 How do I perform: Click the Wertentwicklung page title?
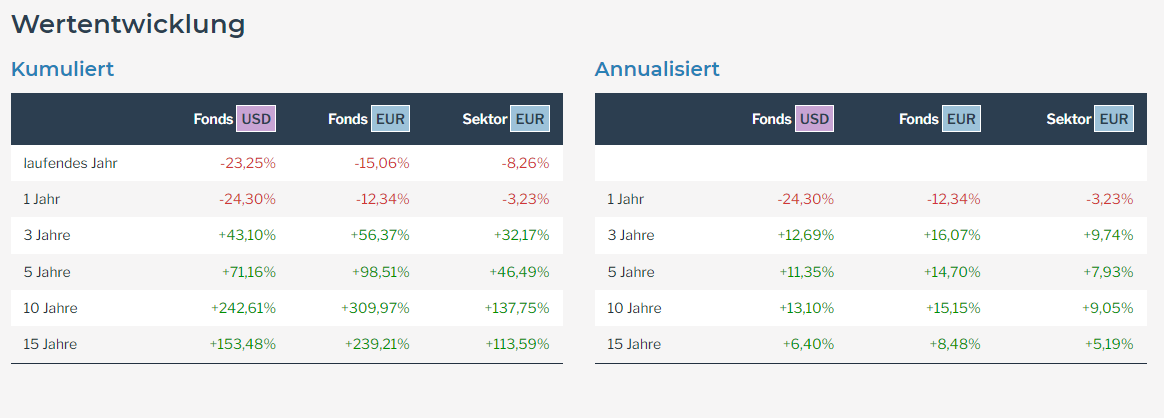click(128, 24)
